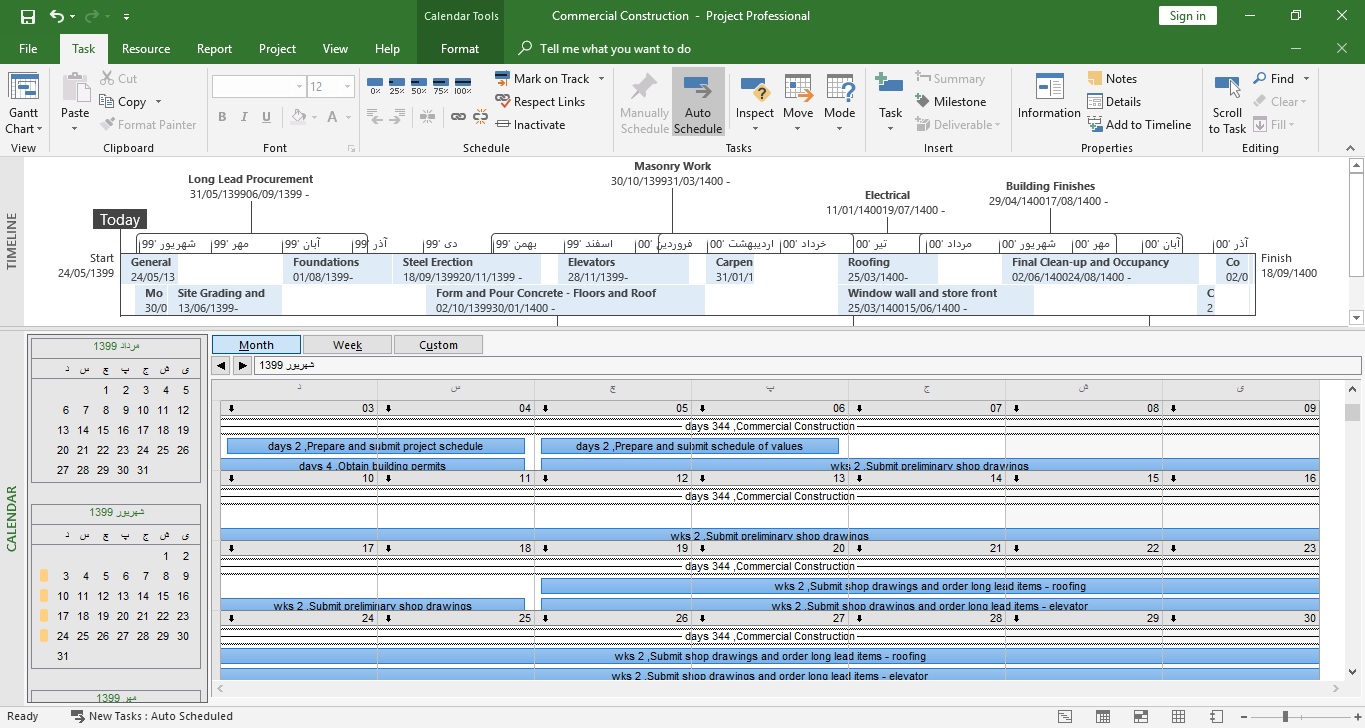Image resolution: width=1365 pixels, height=728 pixels.
Task: Expand the Gantt Chart view dropdown
Action: [x=24, y=128]
